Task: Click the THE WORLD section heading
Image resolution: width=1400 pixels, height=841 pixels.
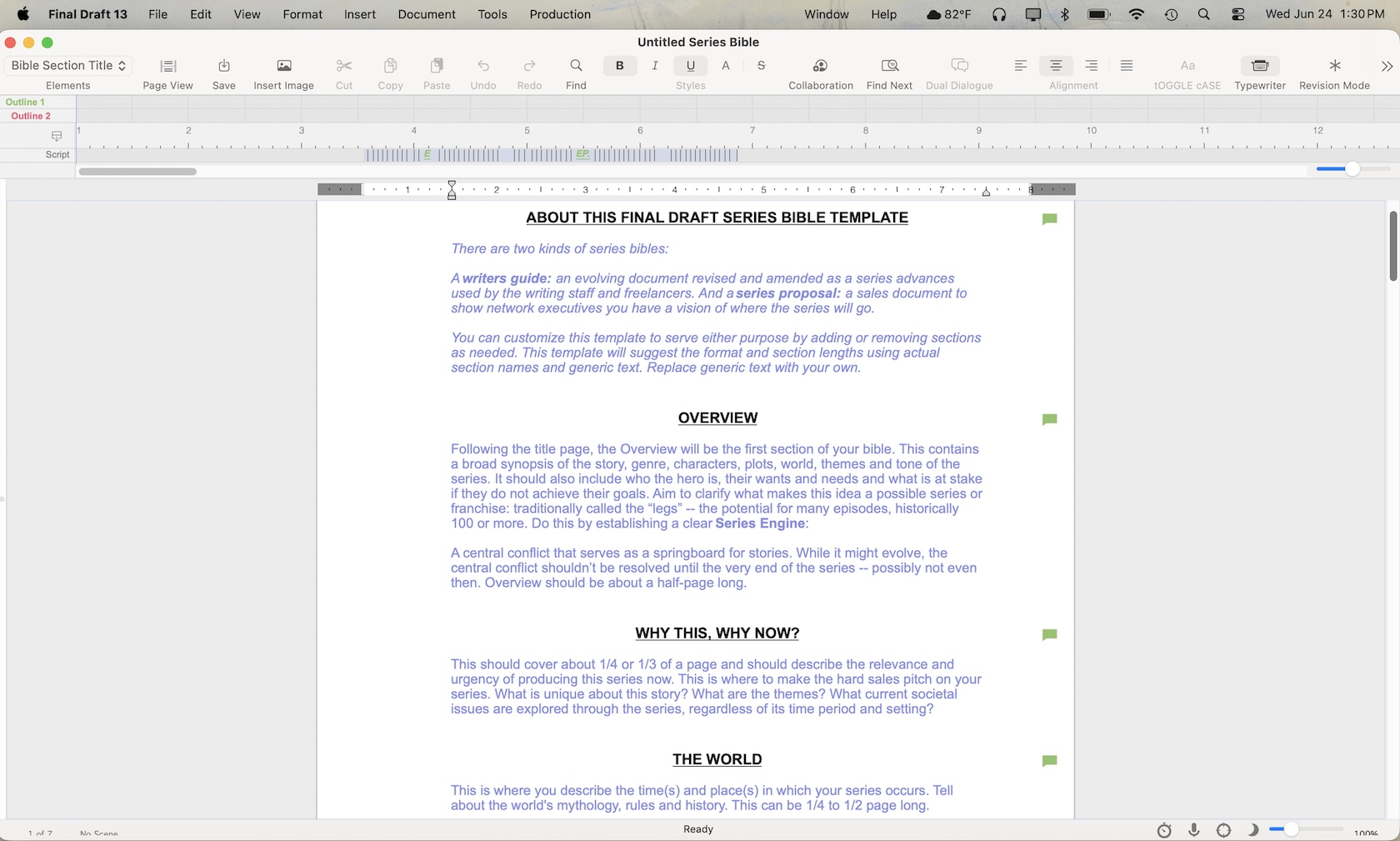Action: tap(717, 759)
